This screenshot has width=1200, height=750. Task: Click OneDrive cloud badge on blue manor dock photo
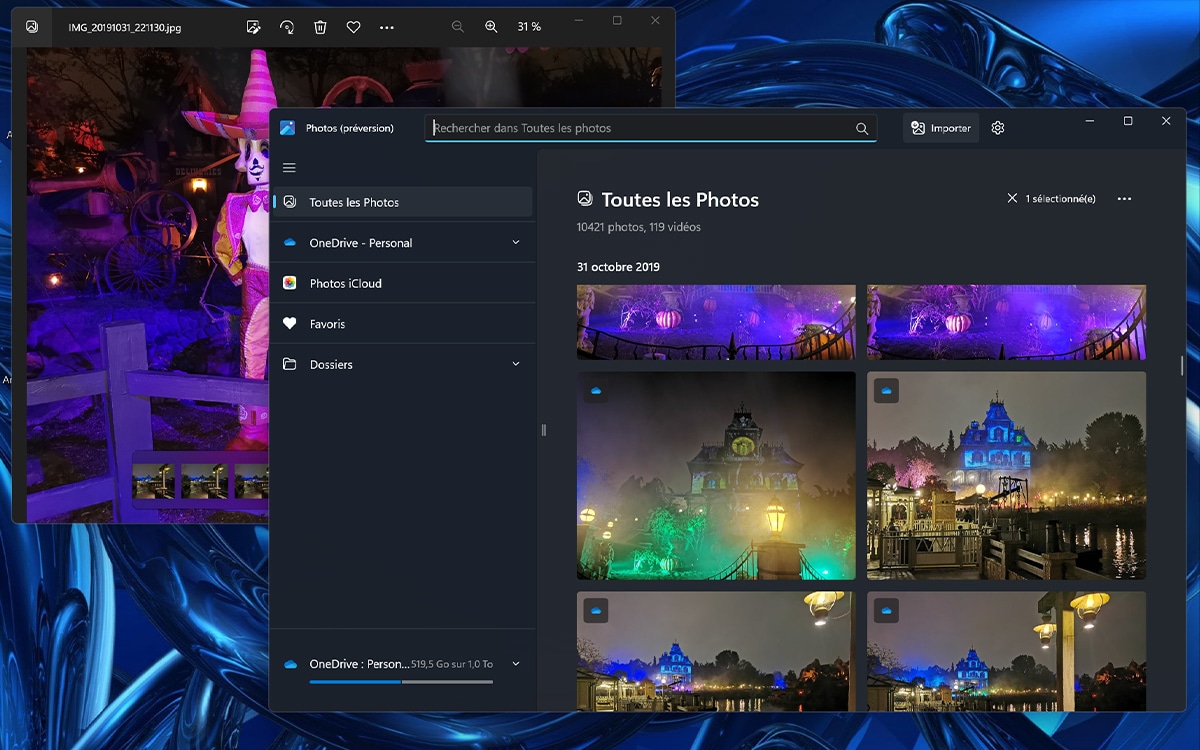886,391
